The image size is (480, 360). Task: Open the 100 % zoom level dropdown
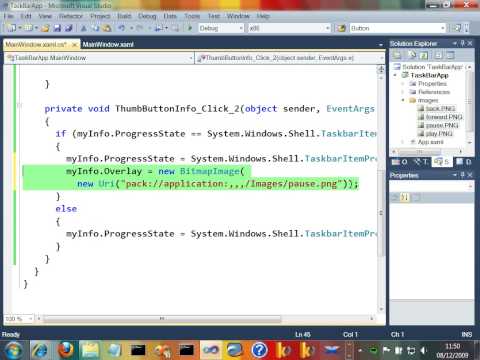(30, 319)
